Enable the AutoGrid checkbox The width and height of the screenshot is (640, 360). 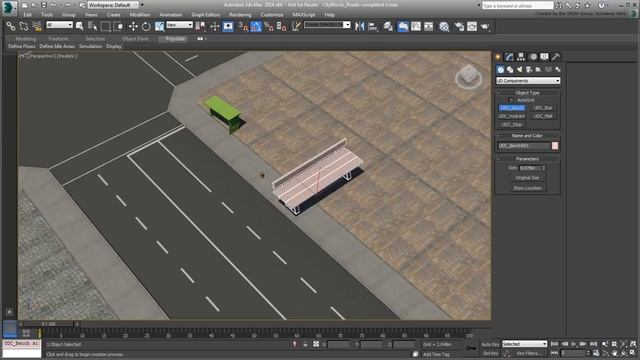tap(511, 100)
